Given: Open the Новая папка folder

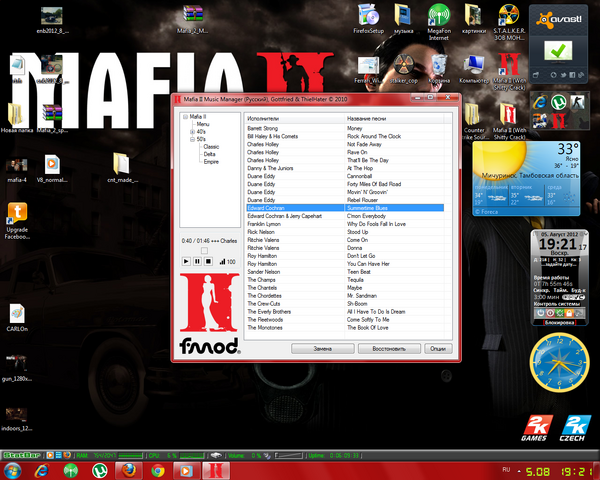Looking at the screenshot, I should coord(16,118).
